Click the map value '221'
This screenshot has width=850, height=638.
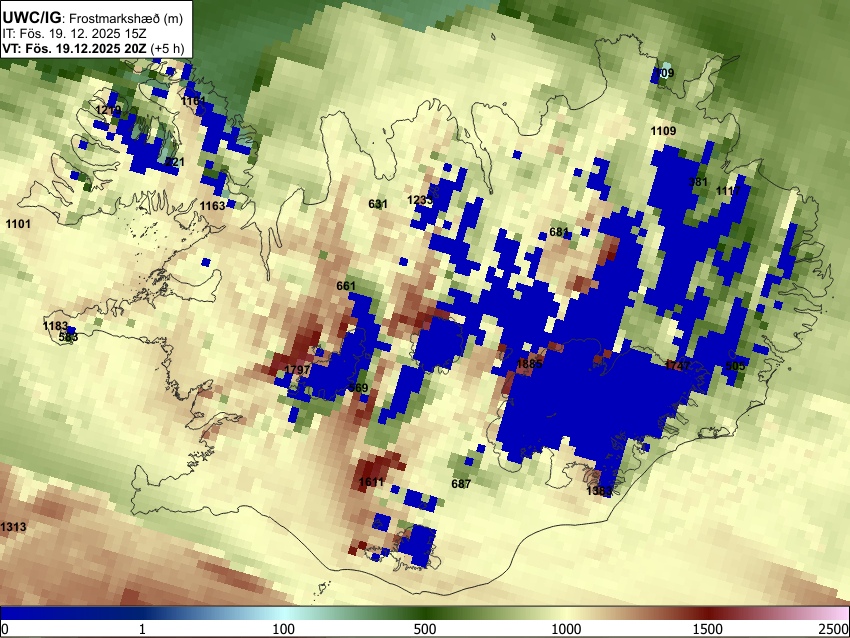pos(175,162)
